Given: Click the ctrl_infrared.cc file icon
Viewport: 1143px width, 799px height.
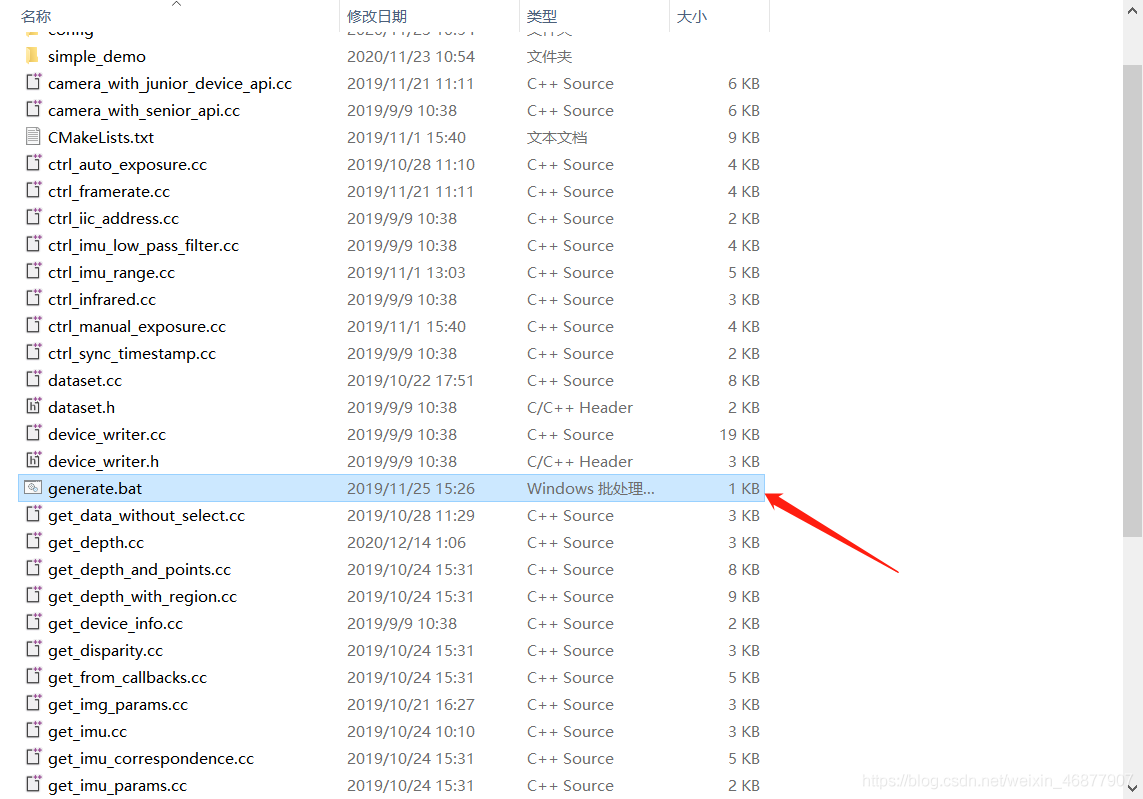Looking at the screenshot, I should click(34, 298).
